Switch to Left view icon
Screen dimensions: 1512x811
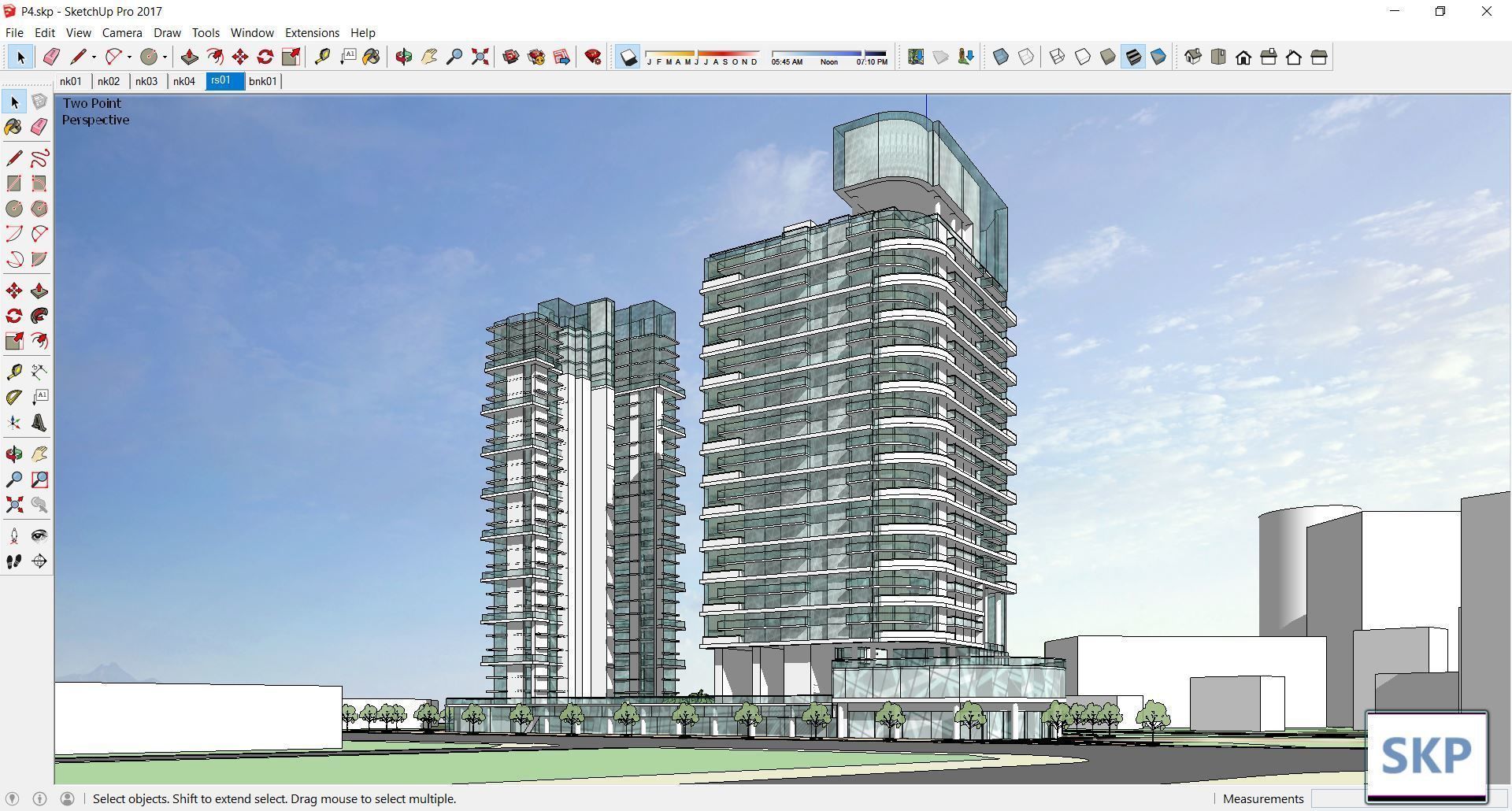(x=1319, y=57)
